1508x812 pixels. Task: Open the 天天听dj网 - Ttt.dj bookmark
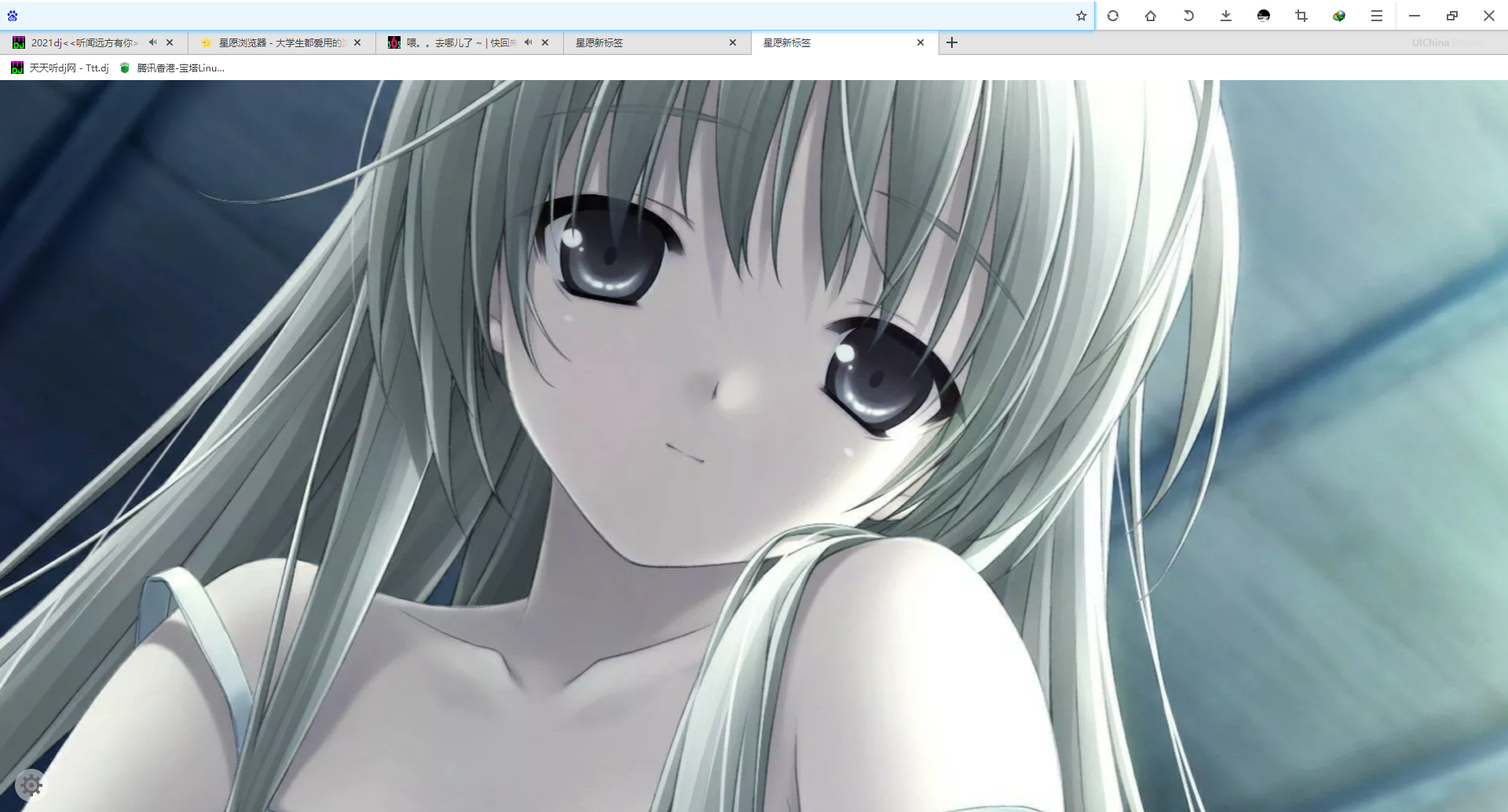(x=60, y=68)
